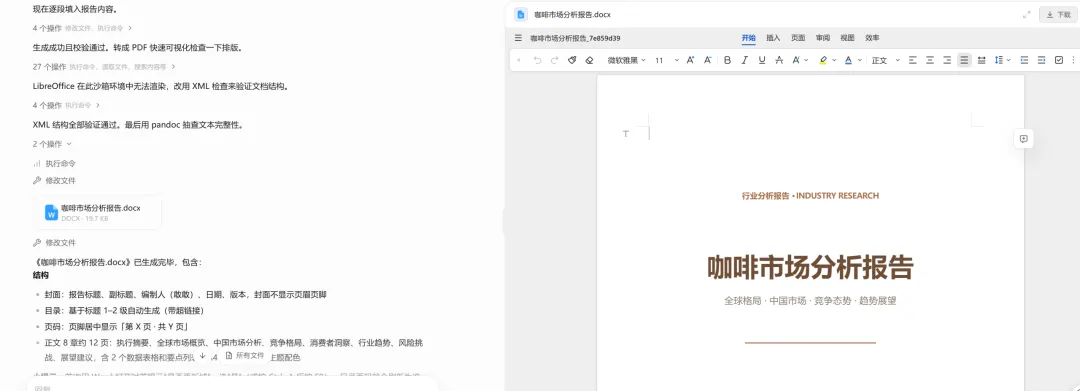Click the 咖啡市场分析报告 title in the document
This screenshot has height=391, width=1080.
[810, 267]
